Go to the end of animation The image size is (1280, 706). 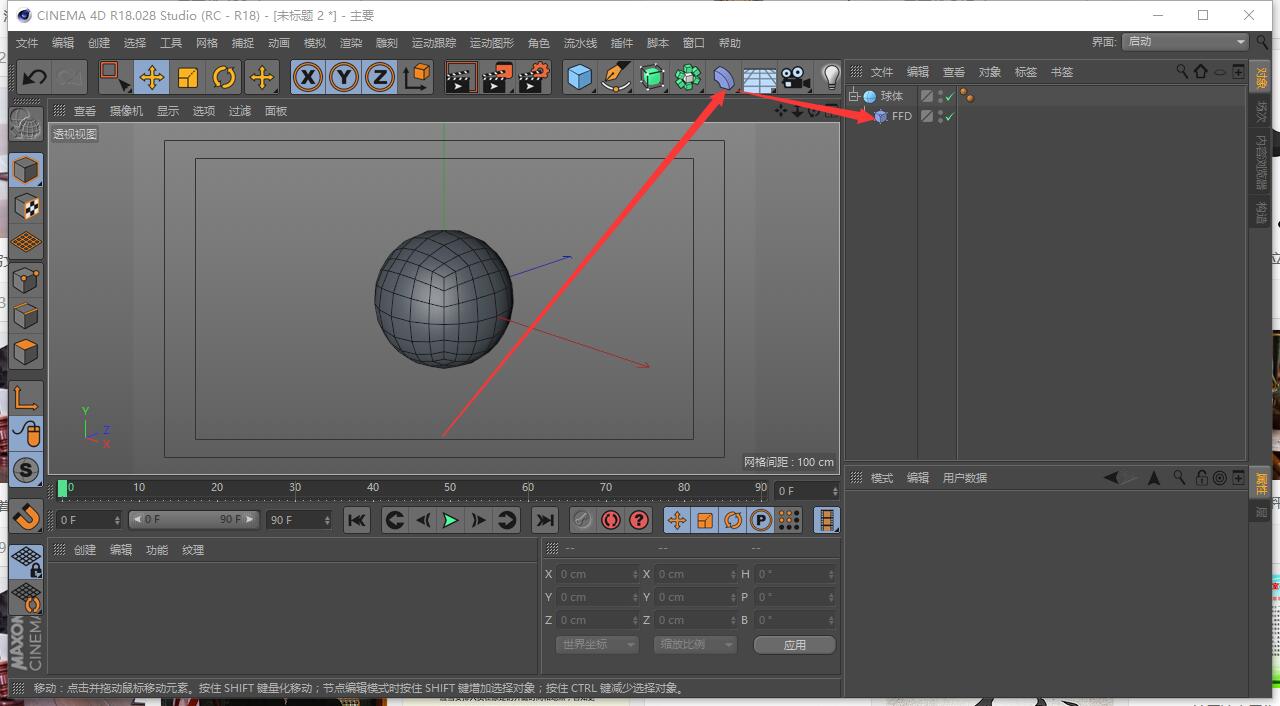pos(545,520)
